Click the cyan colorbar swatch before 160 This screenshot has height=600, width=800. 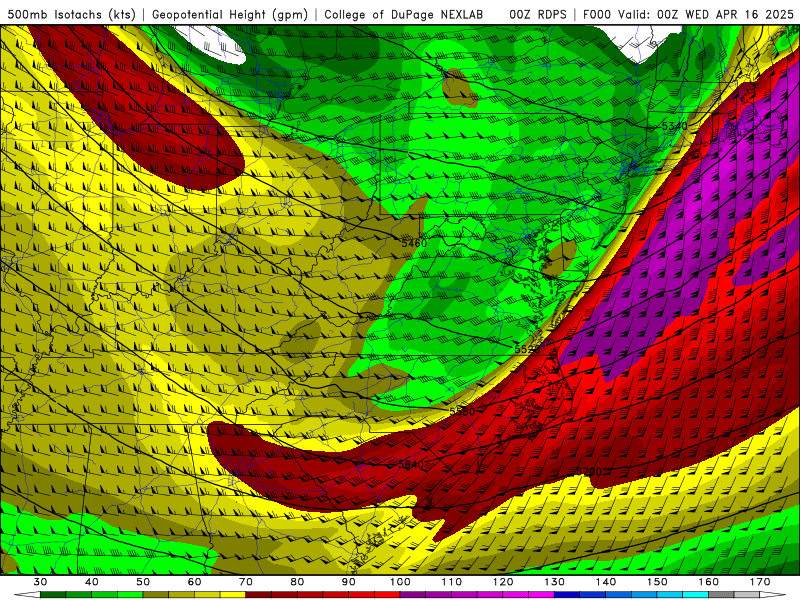696,595
